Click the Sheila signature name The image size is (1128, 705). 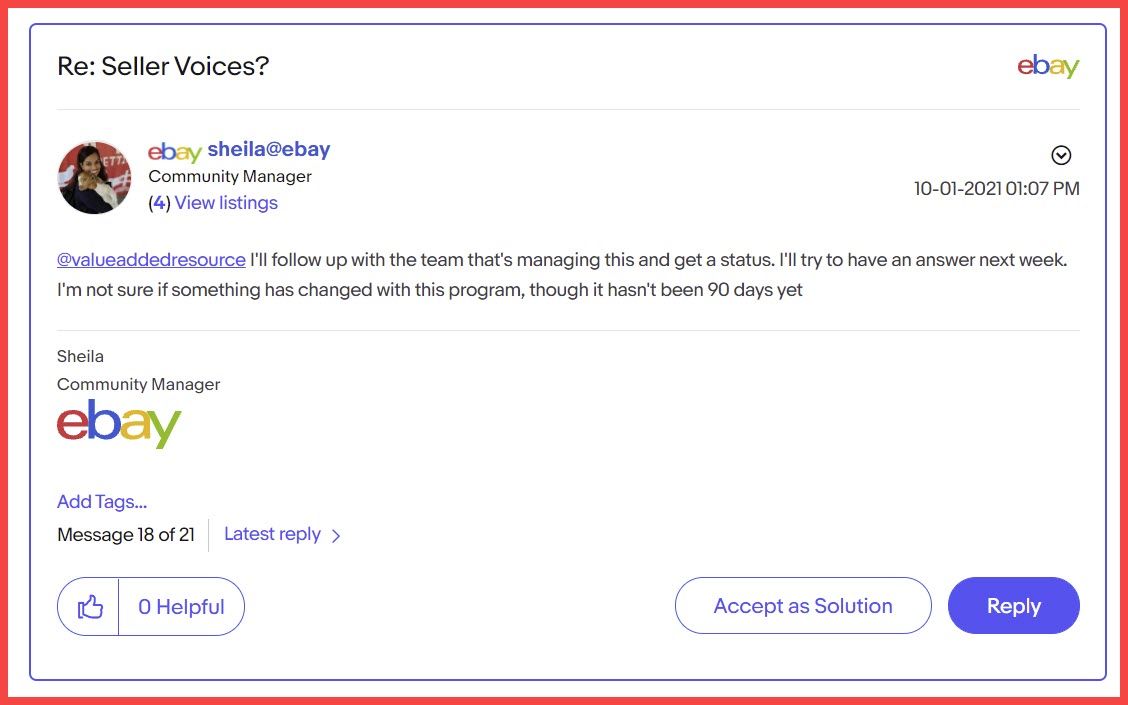tap(81, 356)
